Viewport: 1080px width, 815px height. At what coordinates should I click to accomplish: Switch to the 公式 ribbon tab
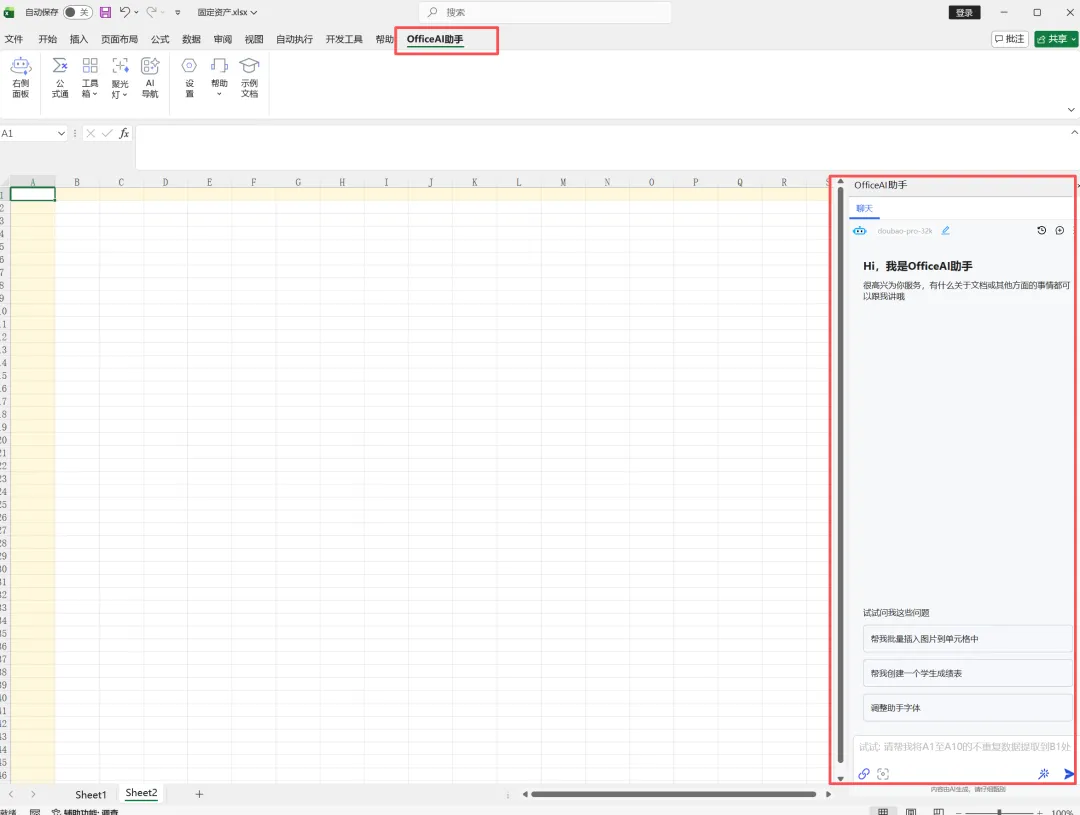tap(160, 39)
